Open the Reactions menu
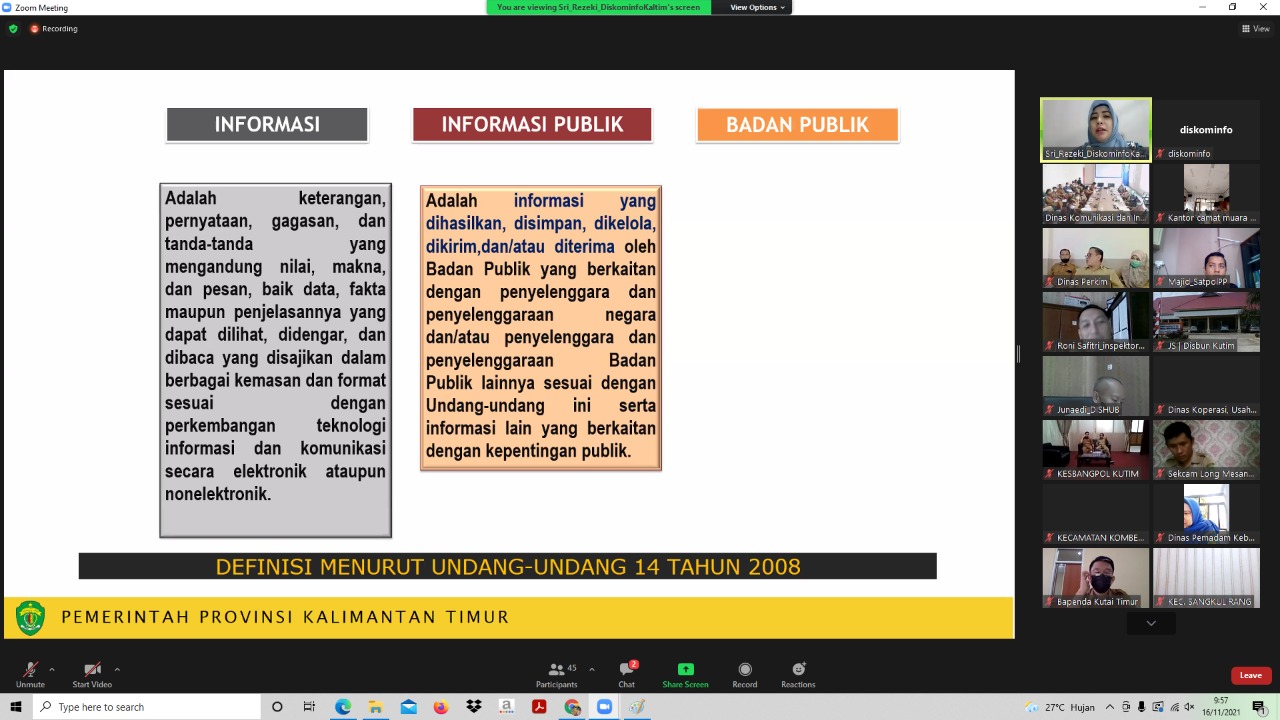Screen dimensions: 1280x720 point(798,673)
